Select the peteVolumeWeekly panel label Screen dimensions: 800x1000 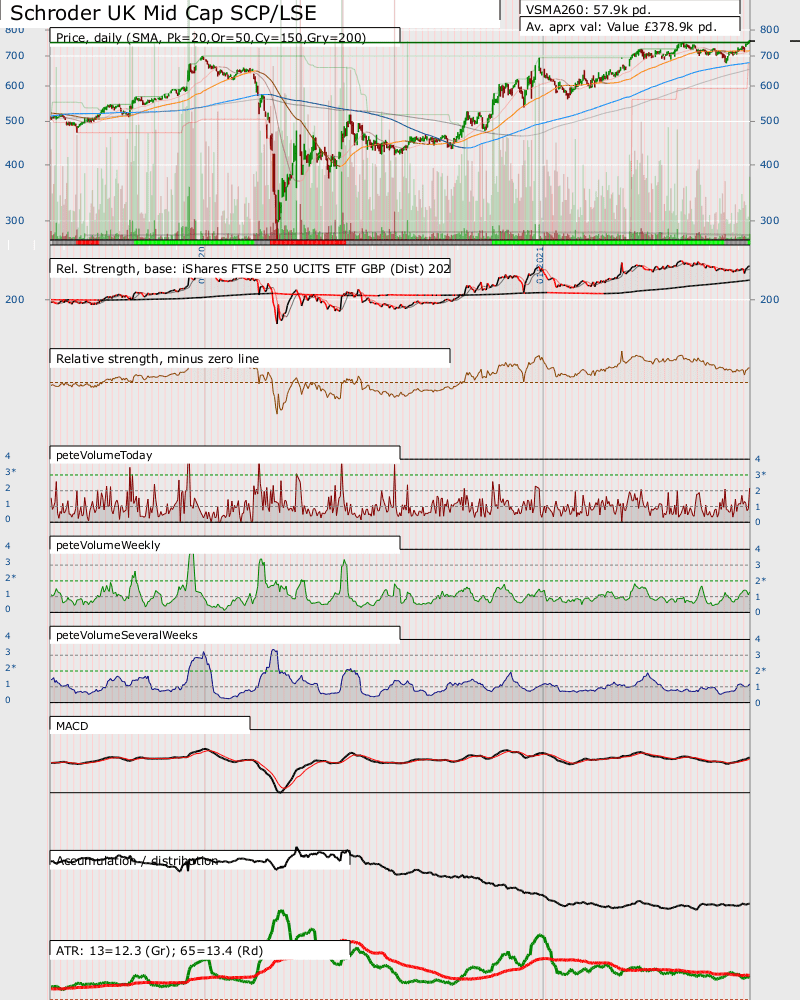click(x=108, y=545)
